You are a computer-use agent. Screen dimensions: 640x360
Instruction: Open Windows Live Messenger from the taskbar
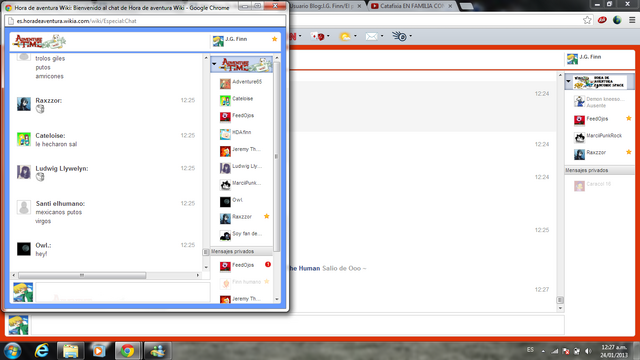click(x=157, y=351)
